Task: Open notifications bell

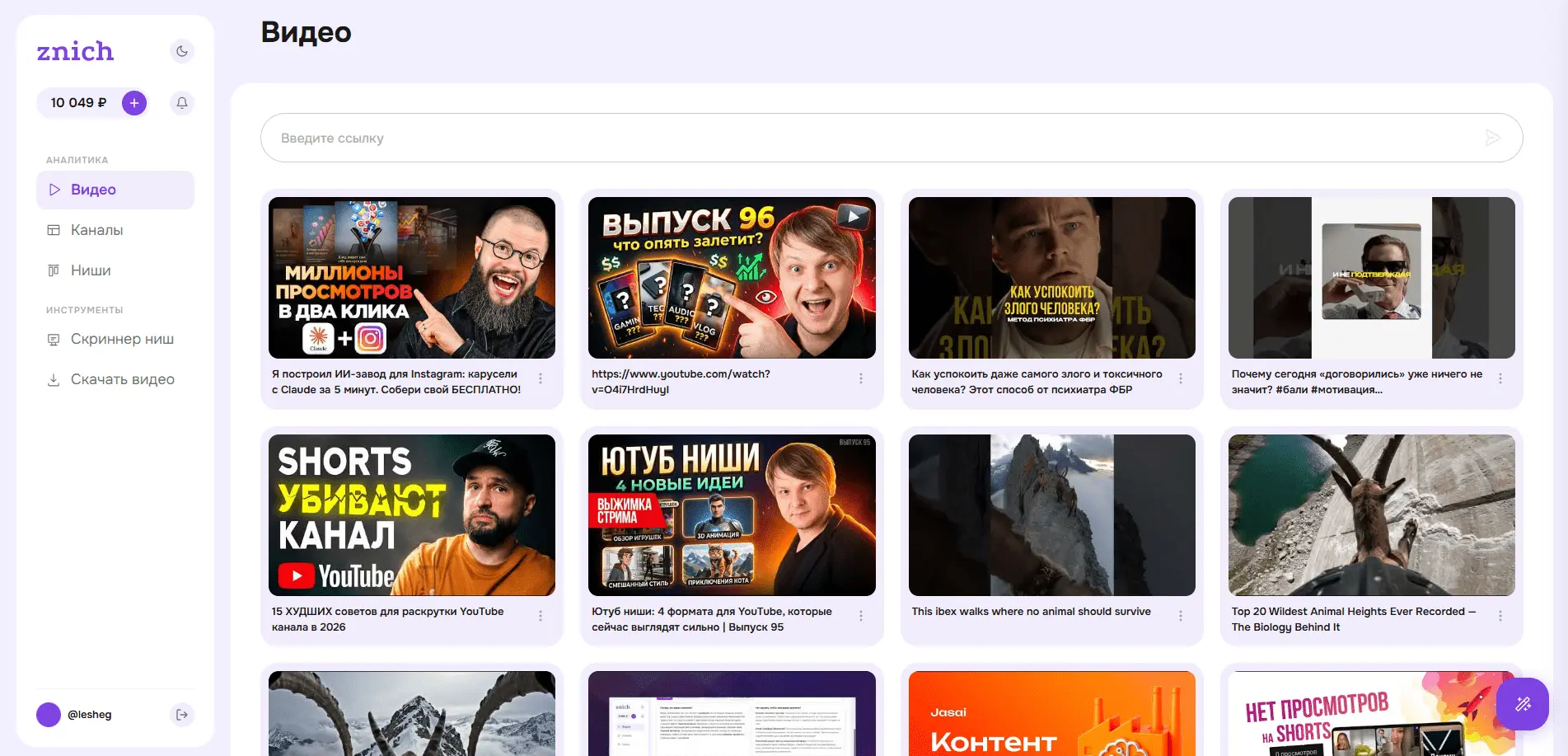Action: [x=182, y=103]
